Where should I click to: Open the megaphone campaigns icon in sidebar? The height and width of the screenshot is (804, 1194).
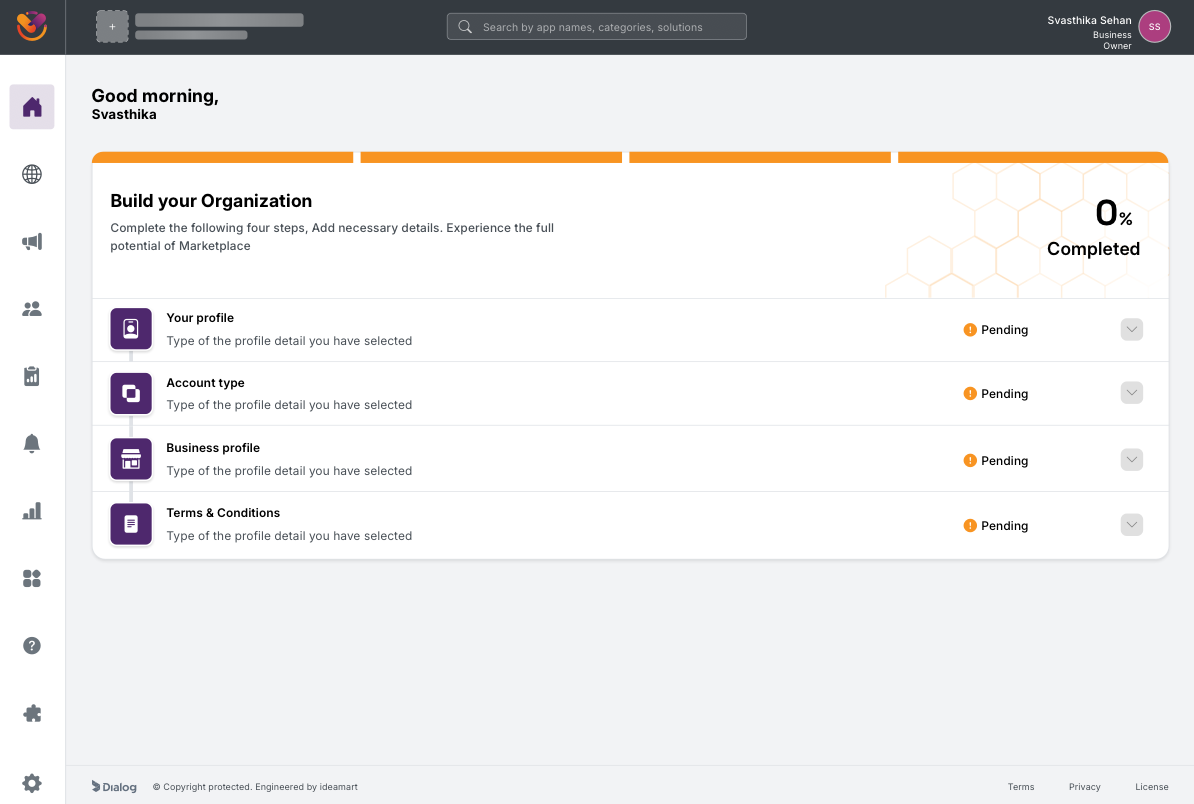click(x=32, y=242)
